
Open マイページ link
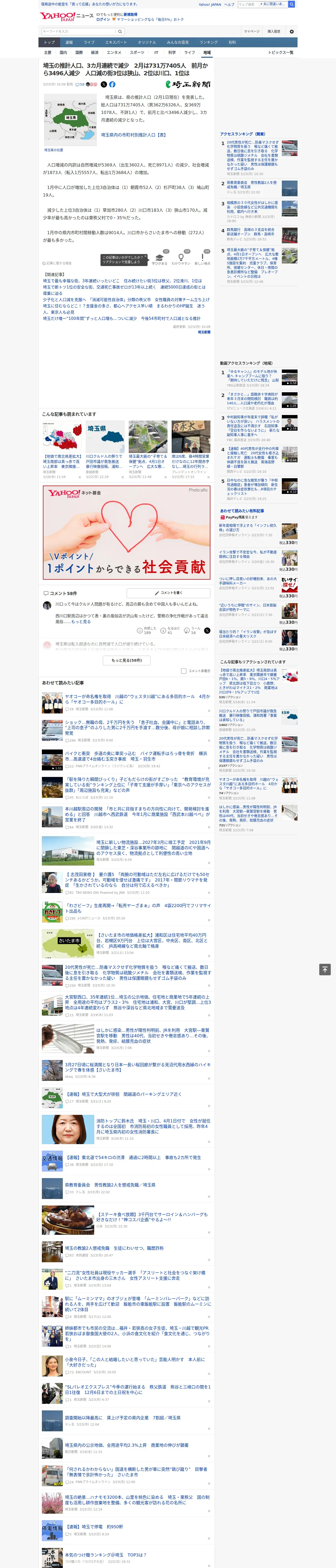pyautogui.click(x=252, y=32)
